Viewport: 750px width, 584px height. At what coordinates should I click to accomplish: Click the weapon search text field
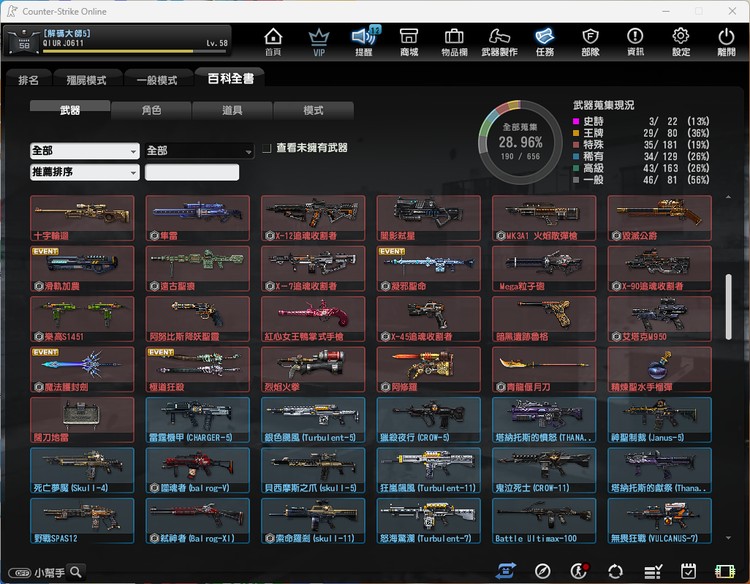pyautogui.click(x=192, y=172)
